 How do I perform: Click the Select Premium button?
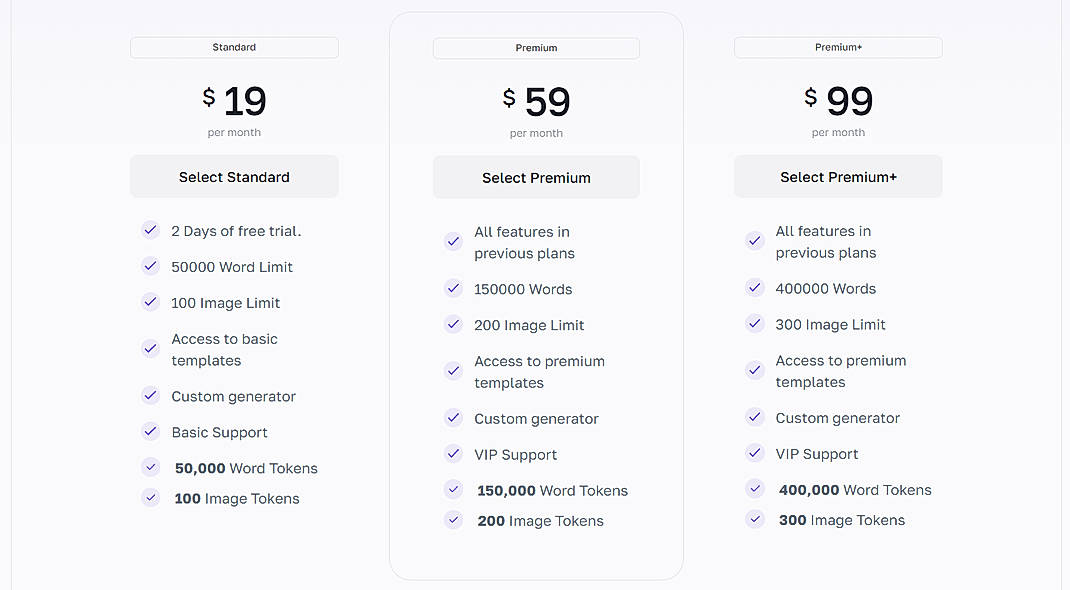pos(536,176)
